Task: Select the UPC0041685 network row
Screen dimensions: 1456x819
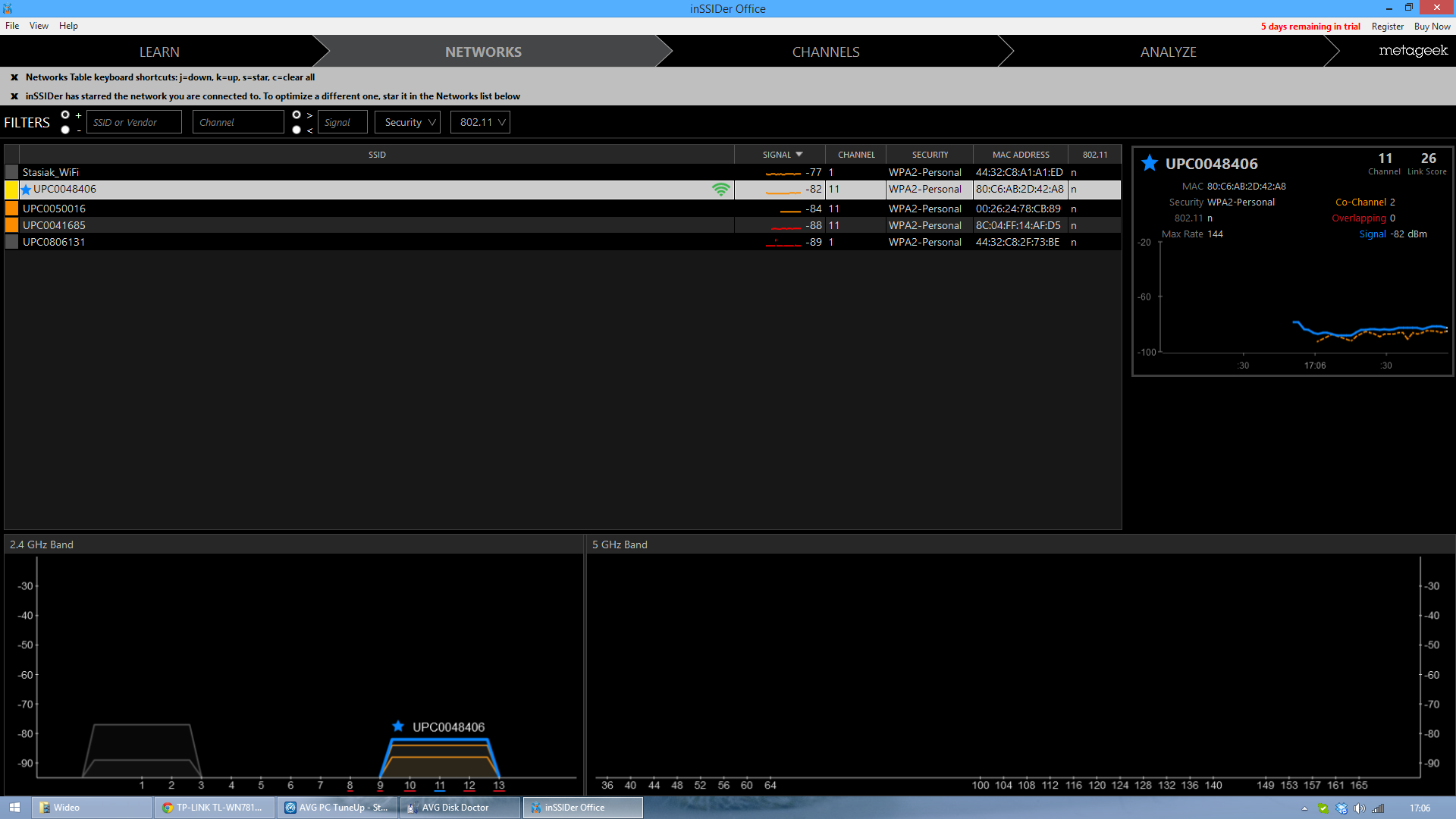Action: tap(563, 225)
